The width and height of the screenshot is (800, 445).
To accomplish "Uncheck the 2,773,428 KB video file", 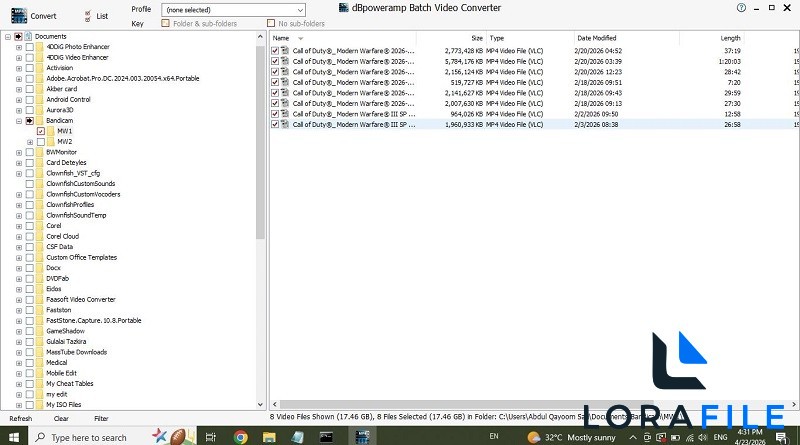I will (x=275, y=51).
